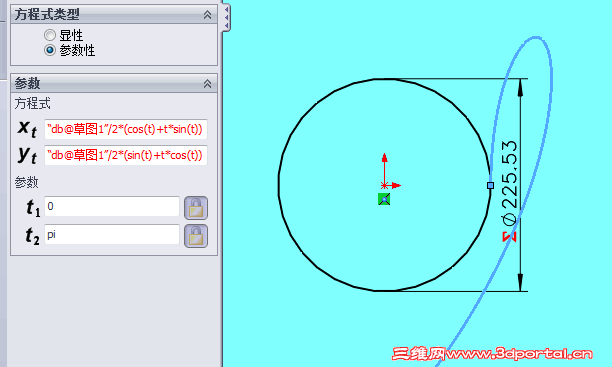
Task: Toggle the lock icon beside t1
Action: point(196,208)
